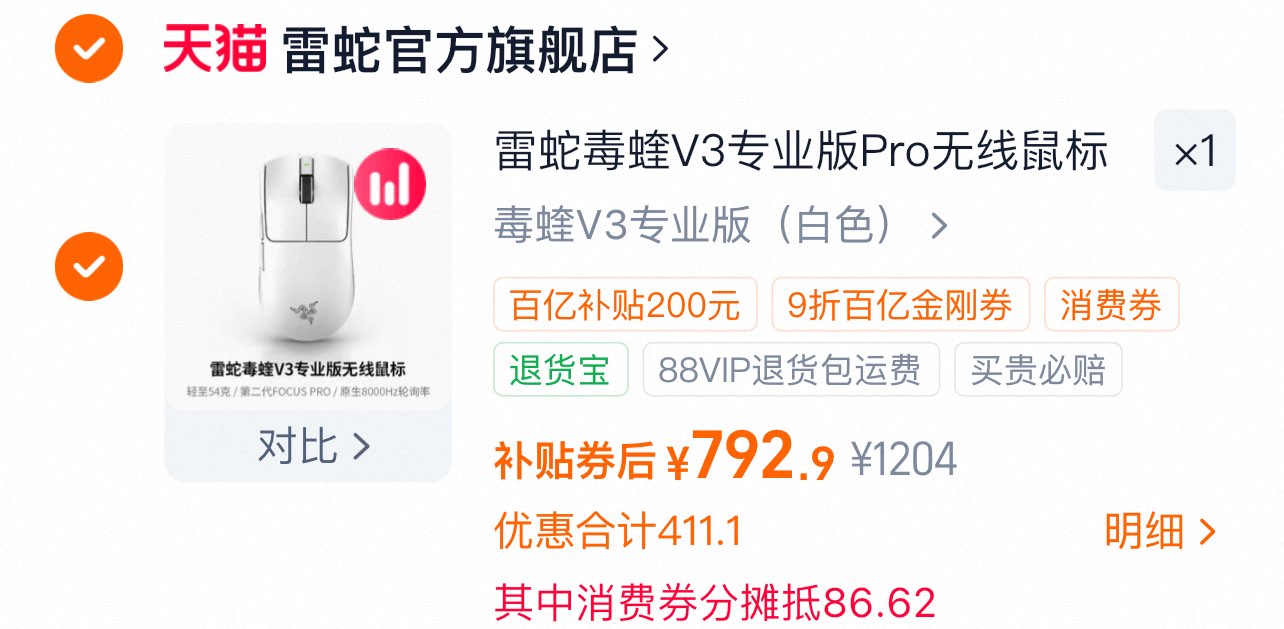The width and height of the screenshot is (1284, 629).
Task: Click the ¥792.9 subsidized price
Action: tap(750, 457)
